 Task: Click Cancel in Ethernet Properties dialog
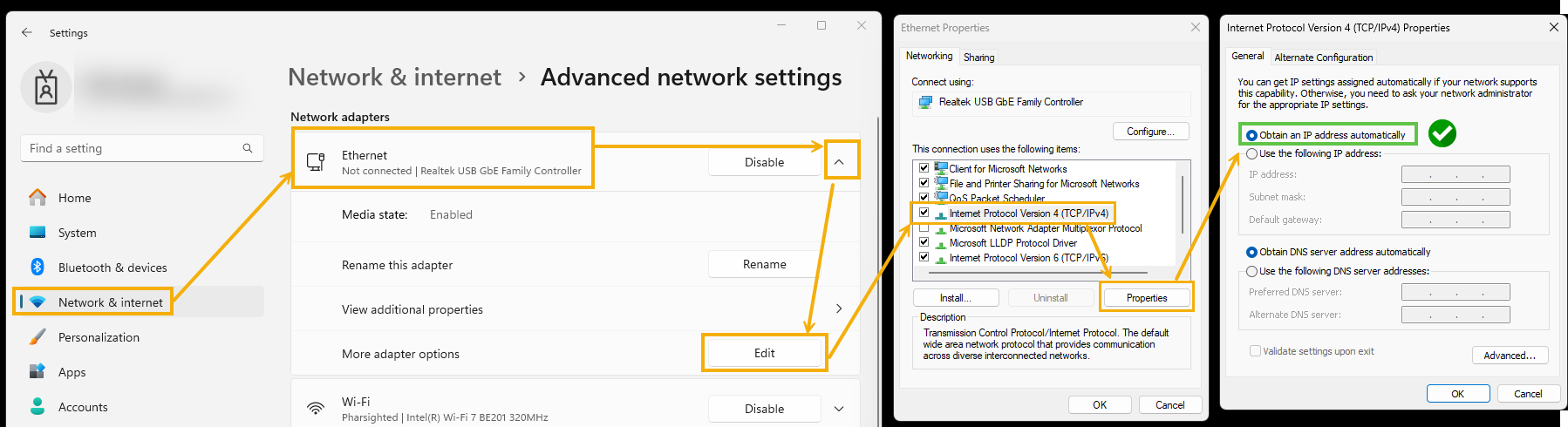pos(1170,405)
